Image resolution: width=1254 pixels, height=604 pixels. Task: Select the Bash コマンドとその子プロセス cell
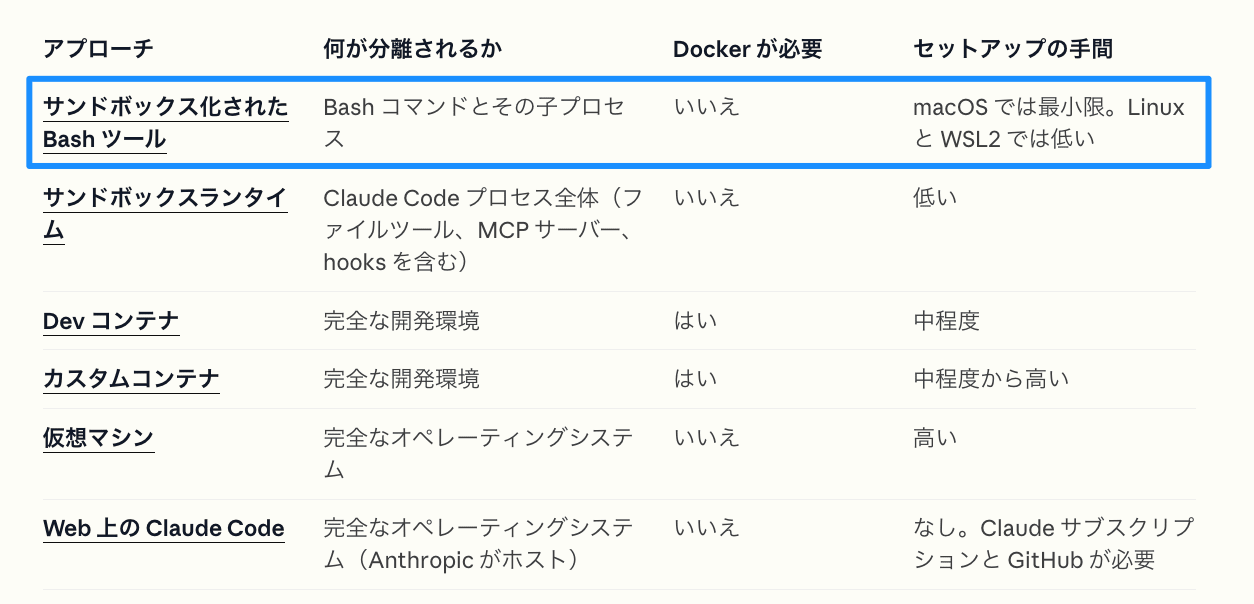coord(474,122)
